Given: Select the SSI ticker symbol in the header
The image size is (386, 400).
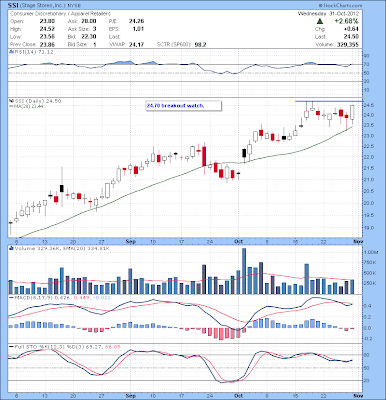Looking at the screenshot, I should 13,6.
